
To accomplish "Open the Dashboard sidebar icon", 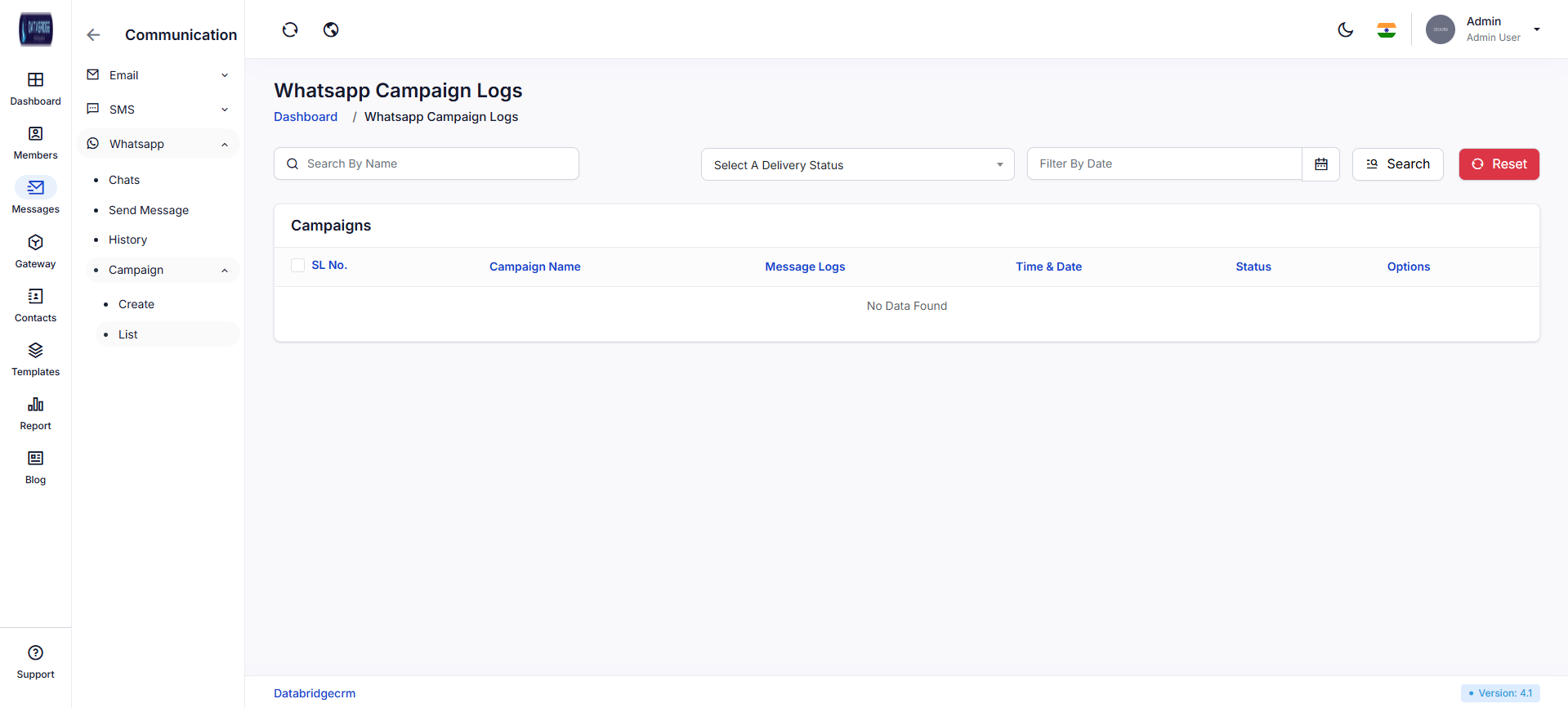I will click(35, 88).
